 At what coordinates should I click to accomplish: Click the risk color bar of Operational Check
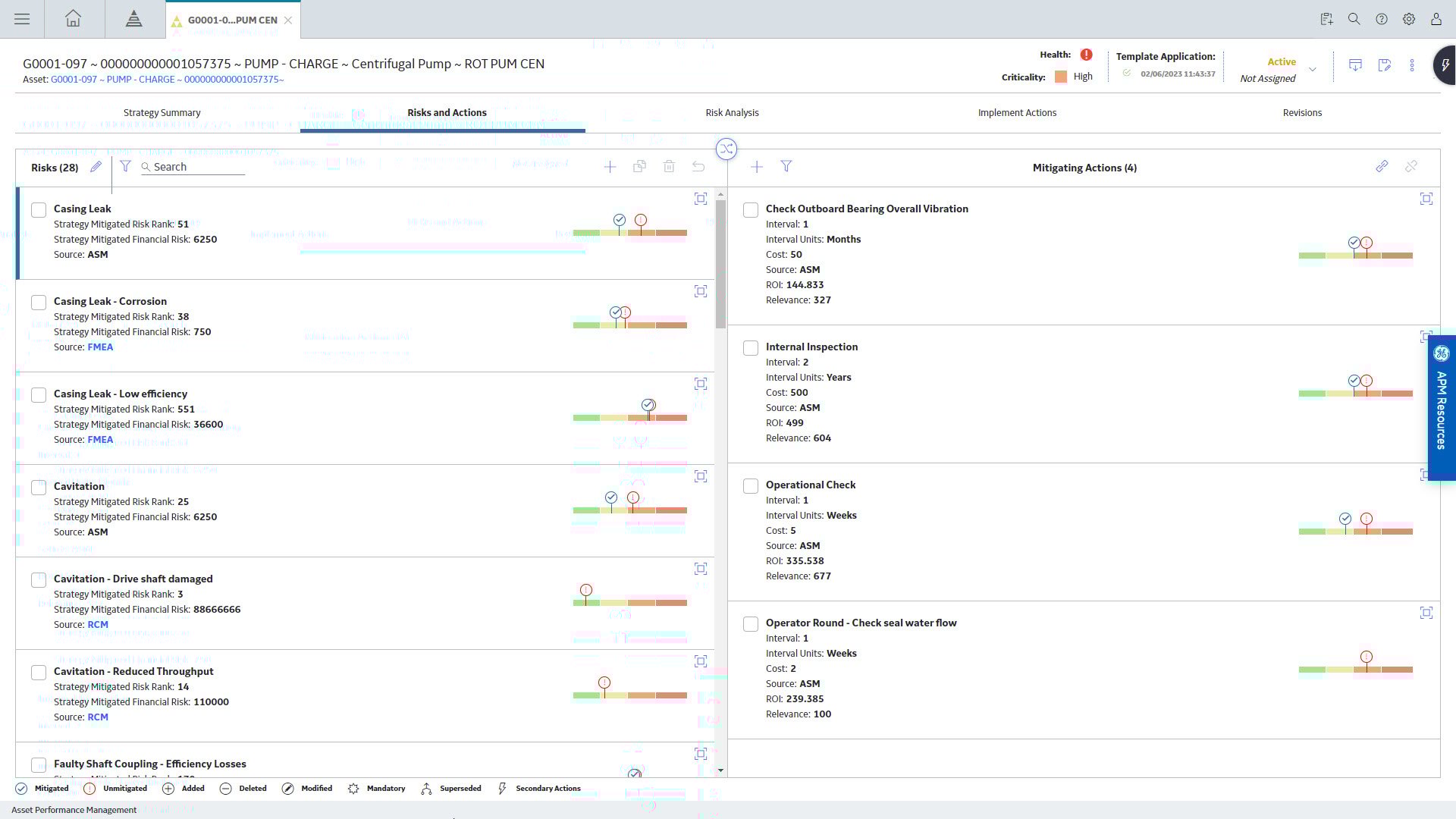[x=1355, y=532]
